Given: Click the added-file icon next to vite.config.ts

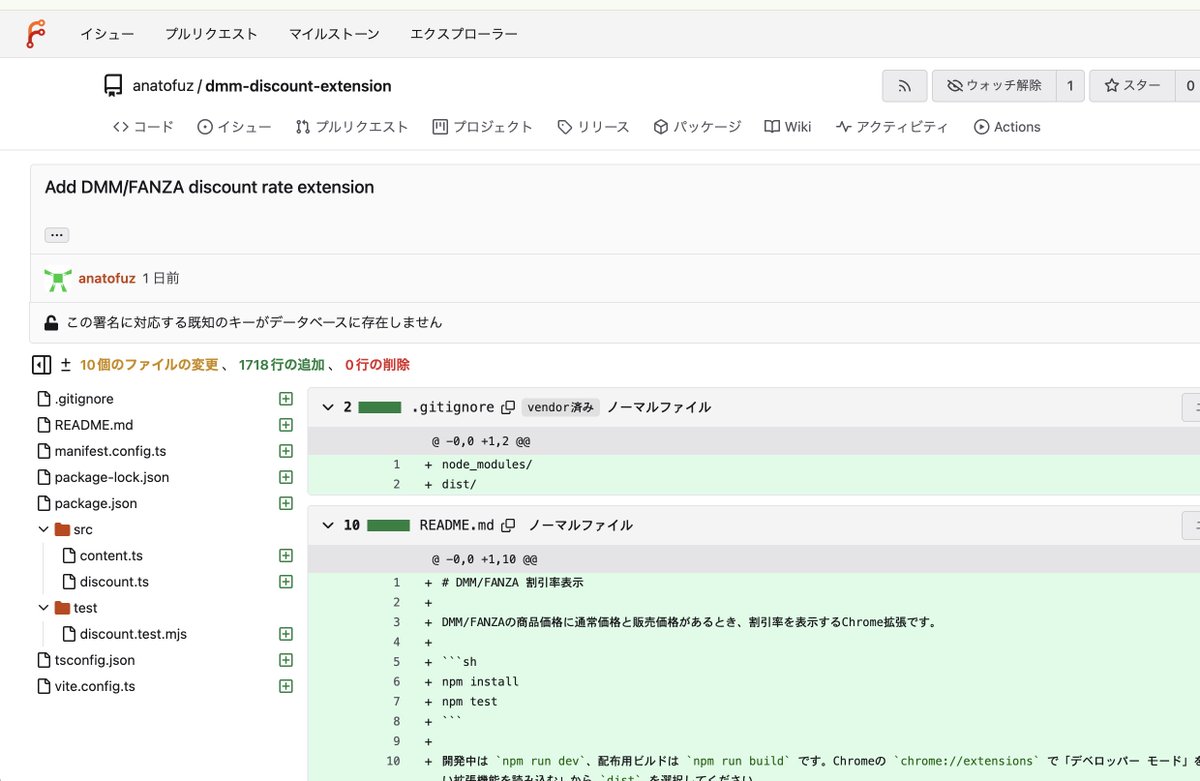Looking at the screenshot, I should pos(286,686).
